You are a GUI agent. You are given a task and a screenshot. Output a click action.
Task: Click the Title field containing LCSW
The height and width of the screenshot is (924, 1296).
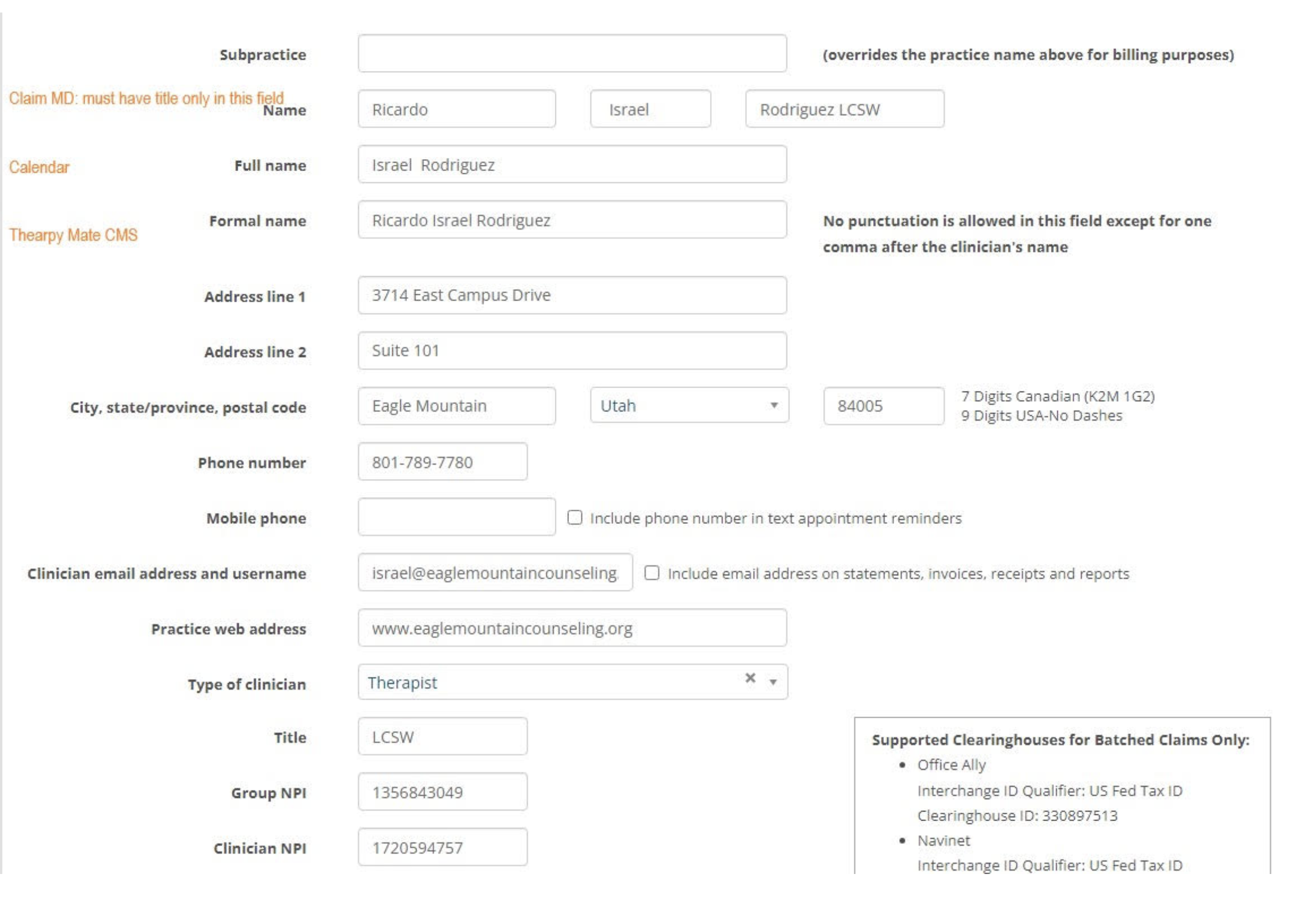[442, 736]
